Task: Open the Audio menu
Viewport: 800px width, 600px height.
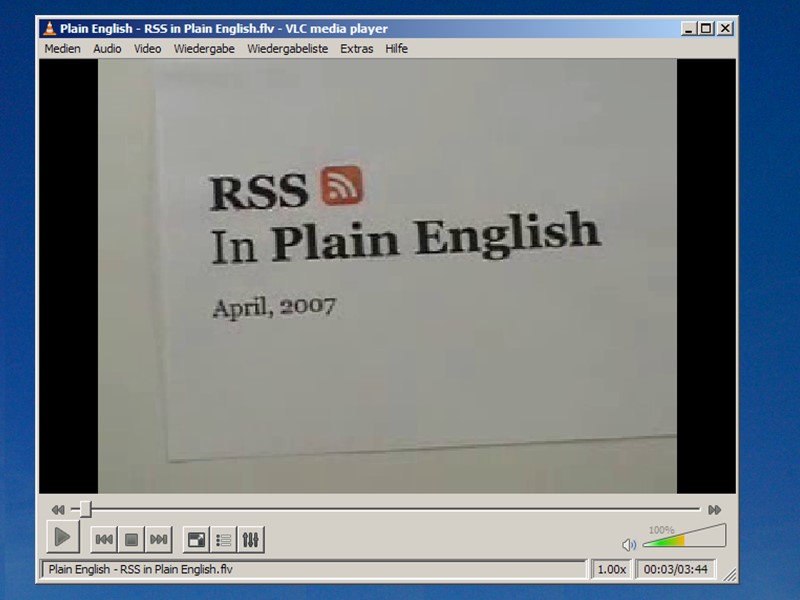Action: coord(107,48)
